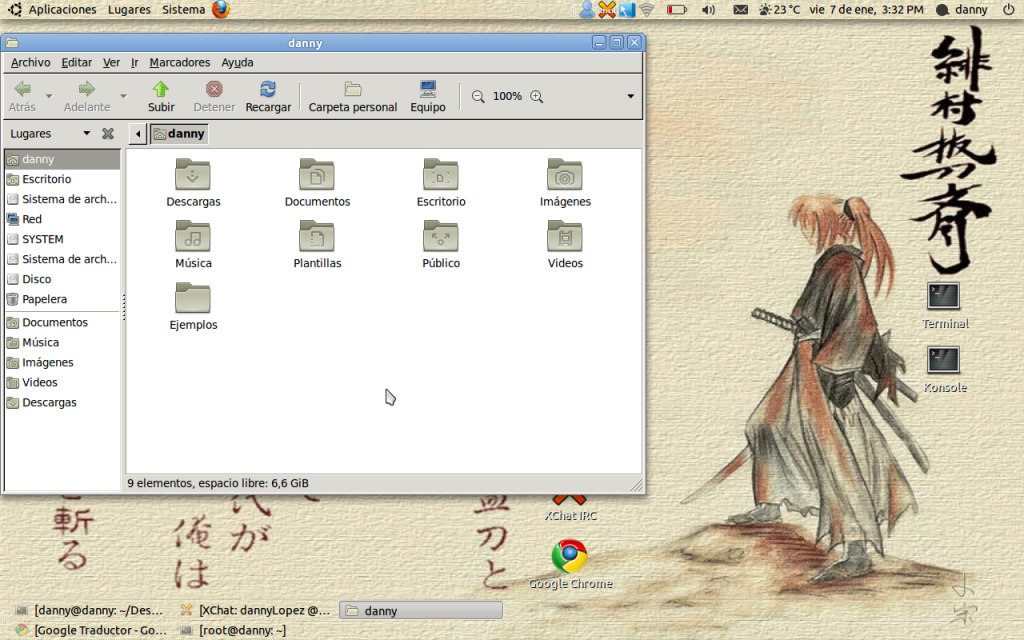Launch the Konsole desktop icon
Image resolution: width=1024 pixels, height=640 pixels.
[x=944, y=360]
